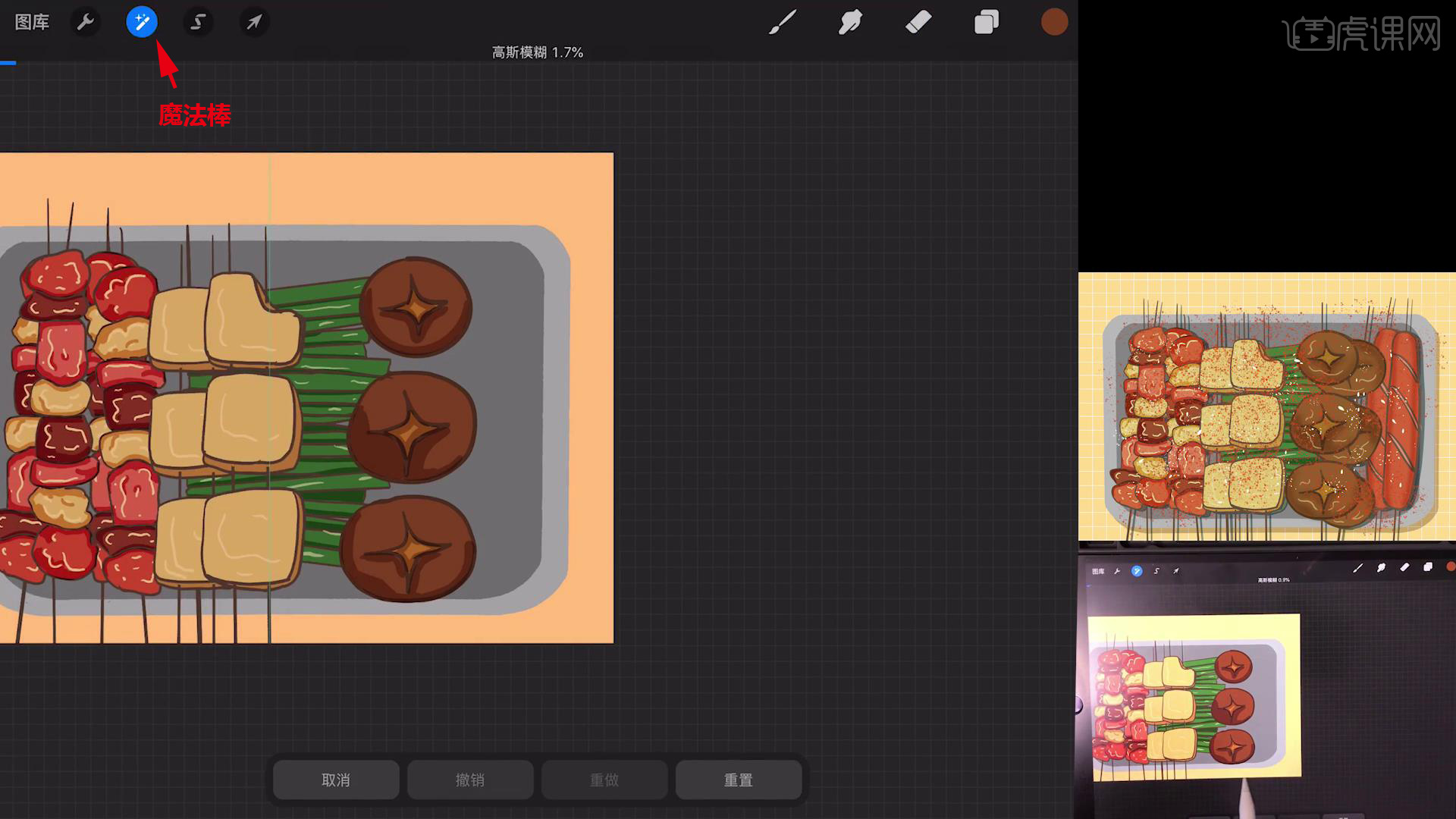Screen dimensions: 1456x819
Task: Go back to 图库 gallery
Action: [32, 22]
